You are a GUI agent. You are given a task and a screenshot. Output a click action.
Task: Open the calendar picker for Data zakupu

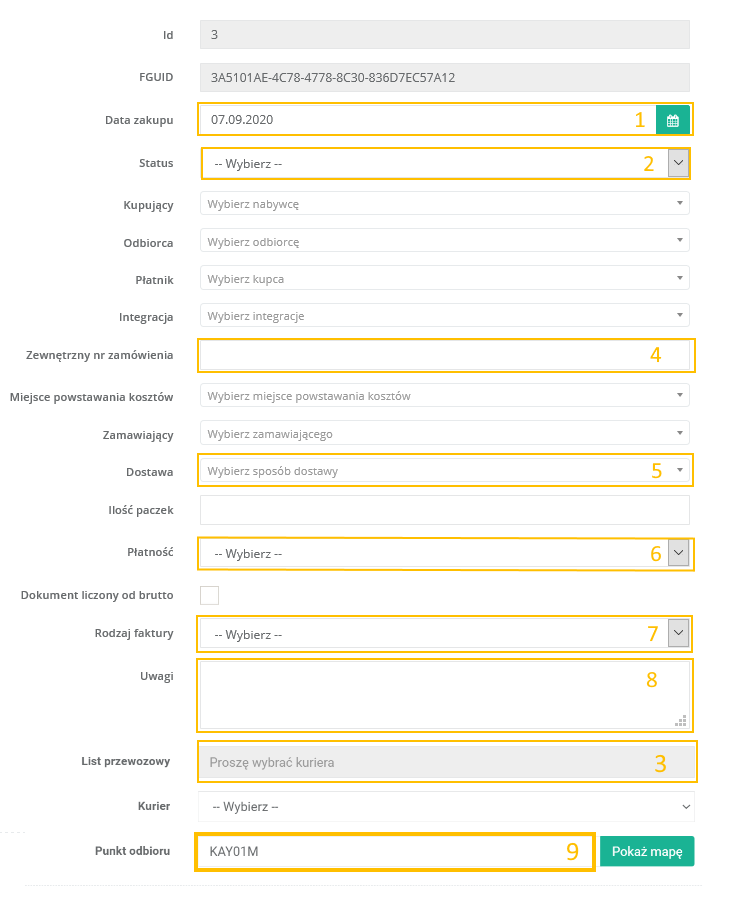tap(672, 120)
